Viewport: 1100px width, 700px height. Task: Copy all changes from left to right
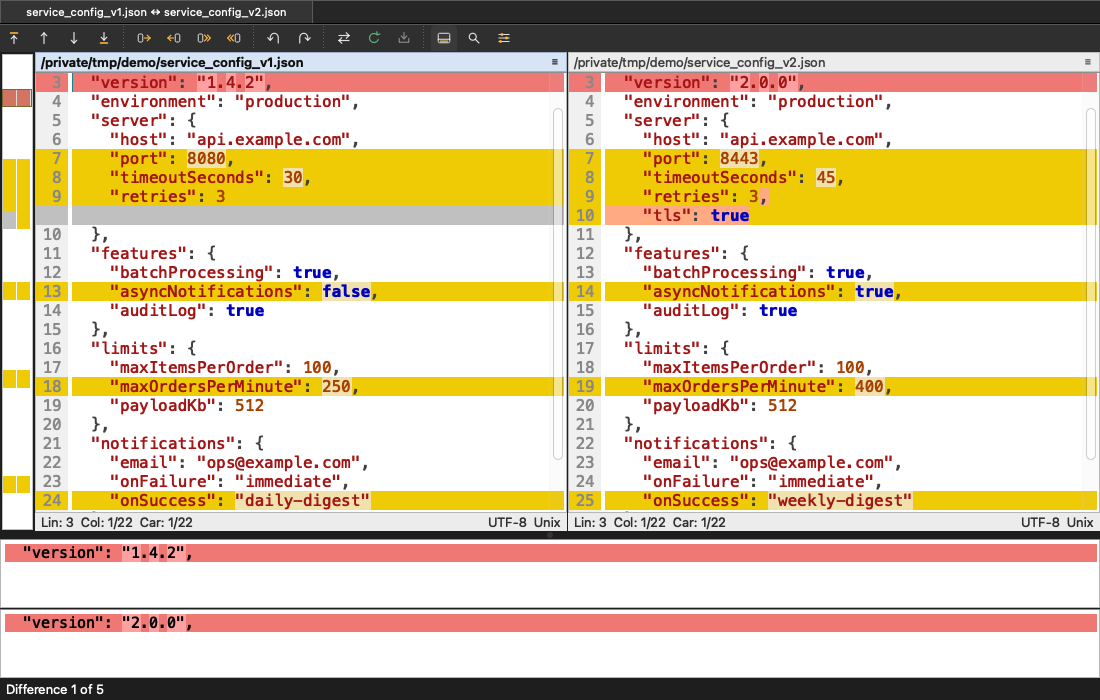coord(203,38)
